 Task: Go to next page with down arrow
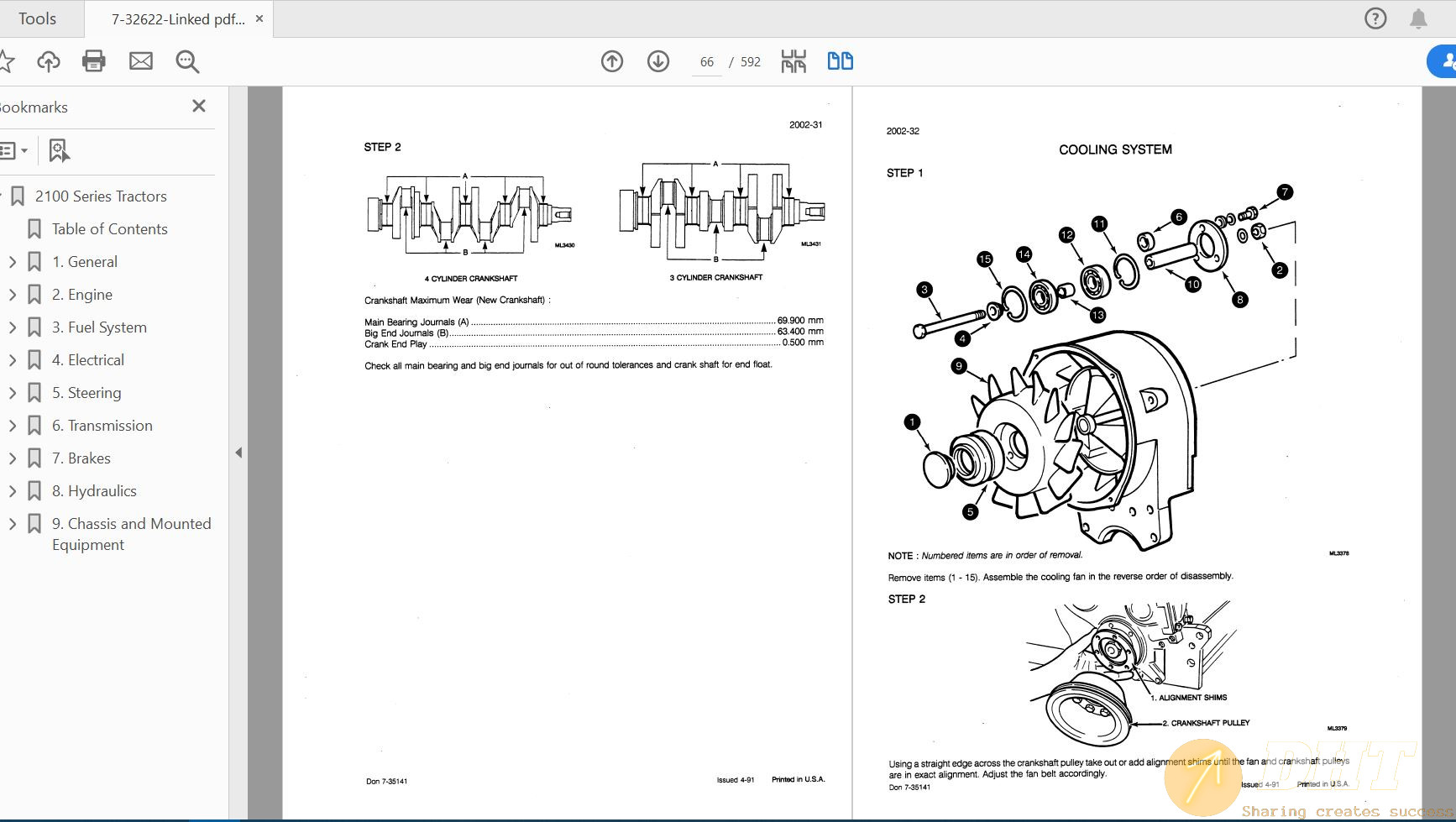click(658, 61)
